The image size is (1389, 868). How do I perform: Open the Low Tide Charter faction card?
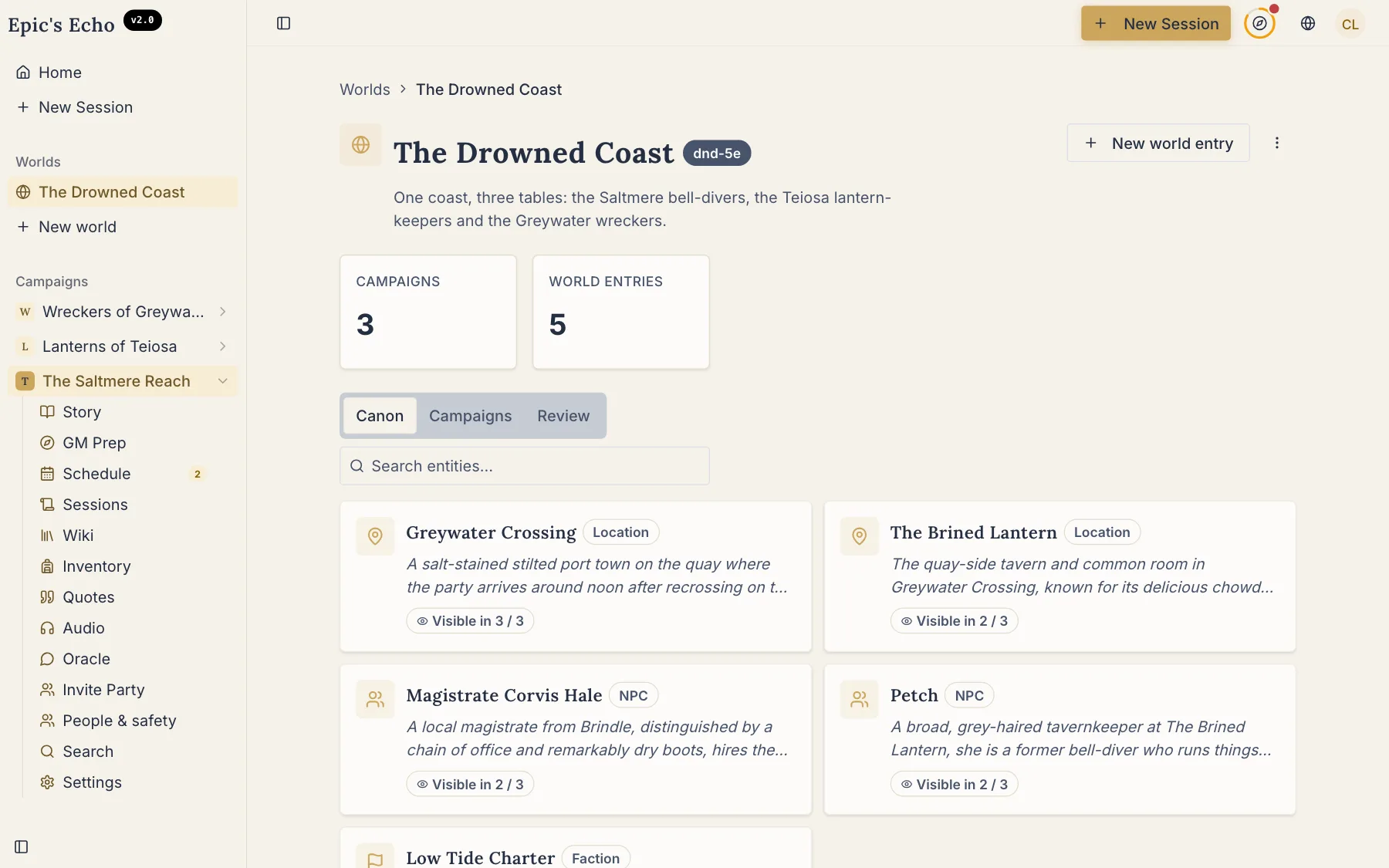[x=576, y=849]
